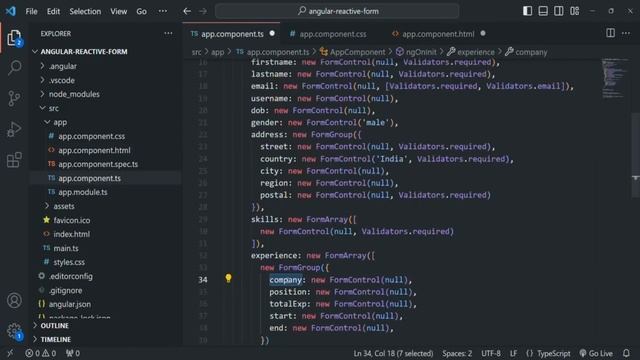Toggle the primary side bar layout icon
The height and width of the screenshot is (360, 640).
[x=527, y=11]
